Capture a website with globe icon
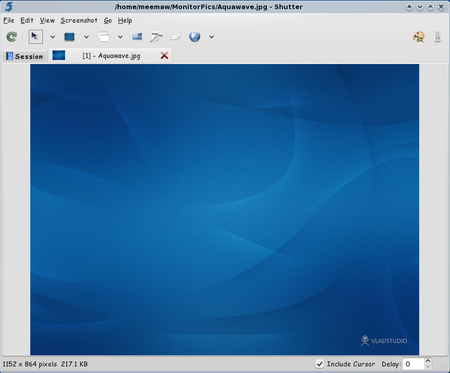This screenshot has height=373, width=450. 195,37
